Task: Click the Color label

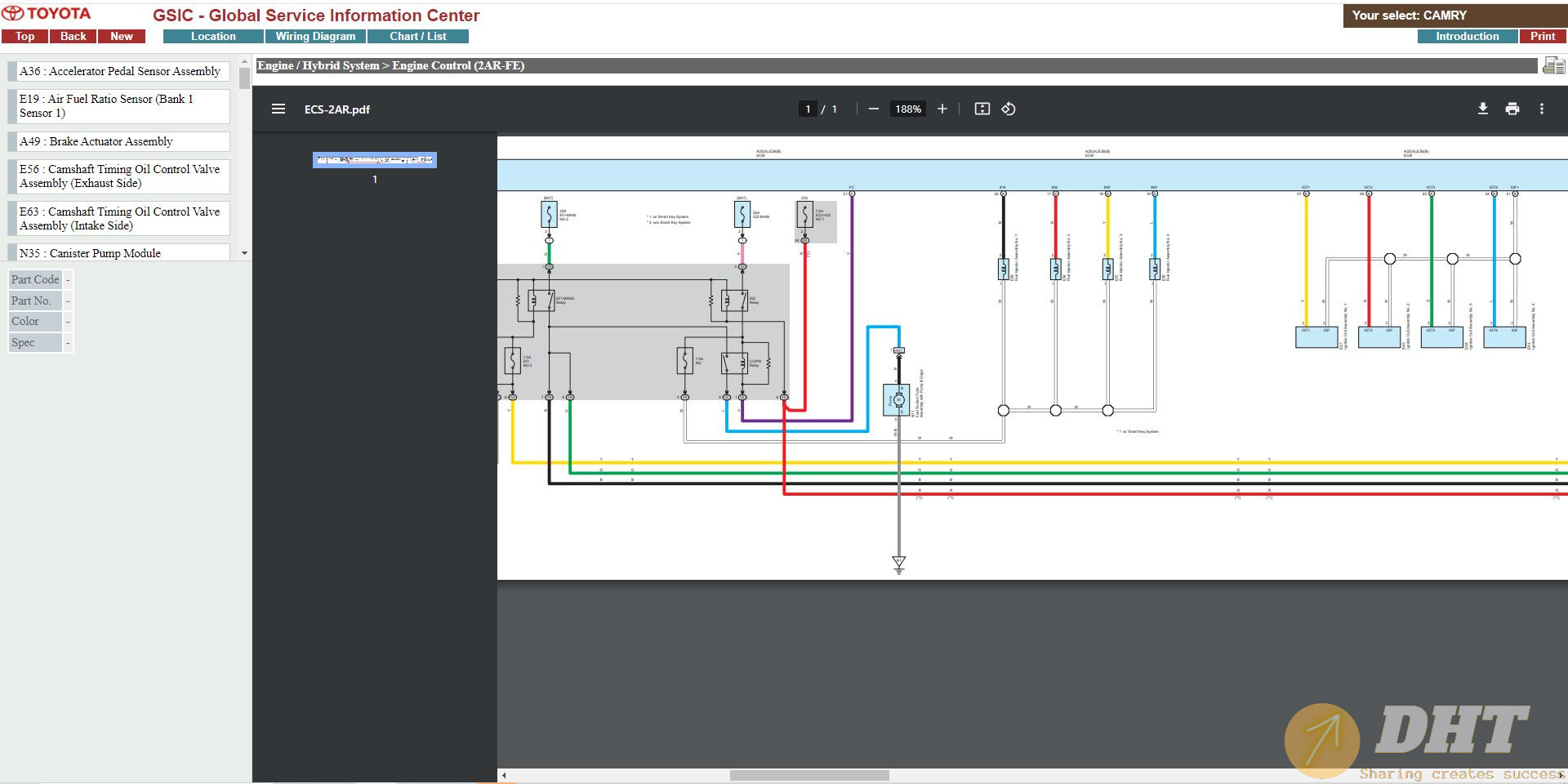Action: click(x=35, y=321)
